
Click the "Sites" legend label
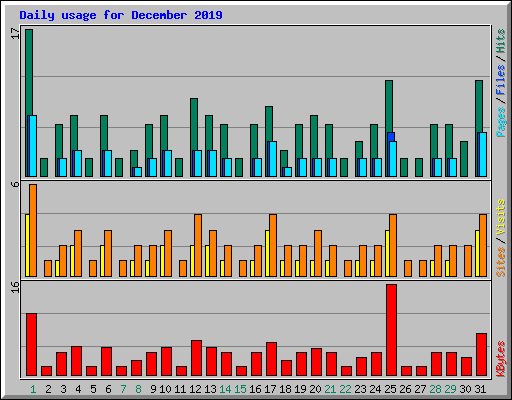(500, 262)
